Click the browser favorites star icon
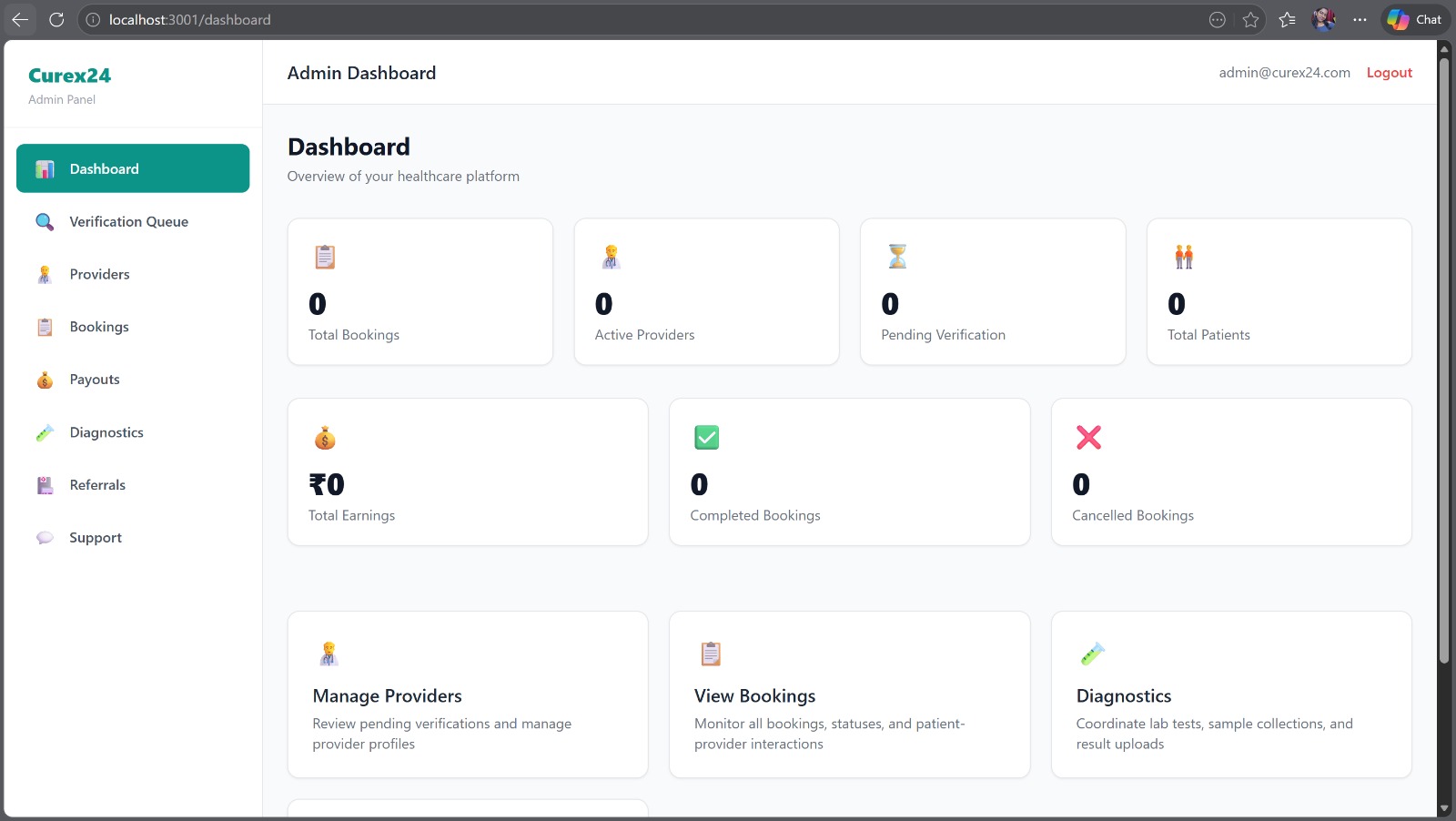 pyautogui.click(x=1250, y=20)
